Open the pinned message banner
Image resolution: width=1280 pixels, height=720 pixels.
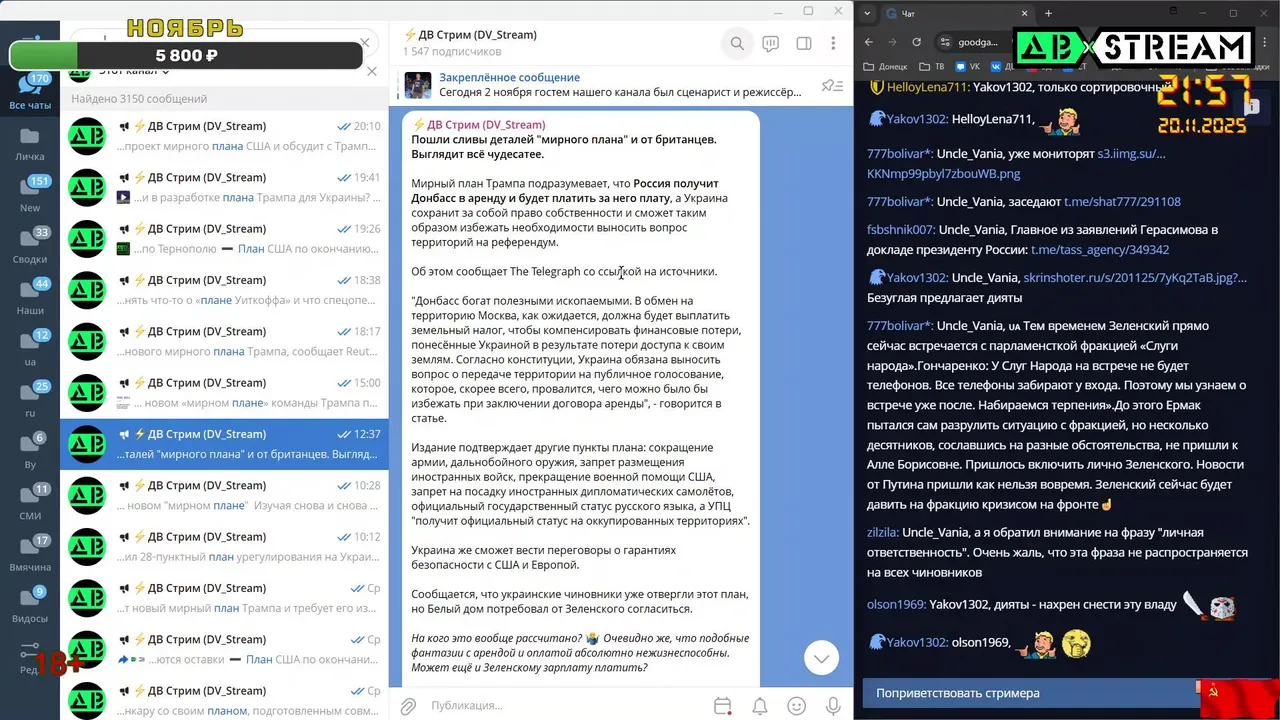tap(620, 85)
